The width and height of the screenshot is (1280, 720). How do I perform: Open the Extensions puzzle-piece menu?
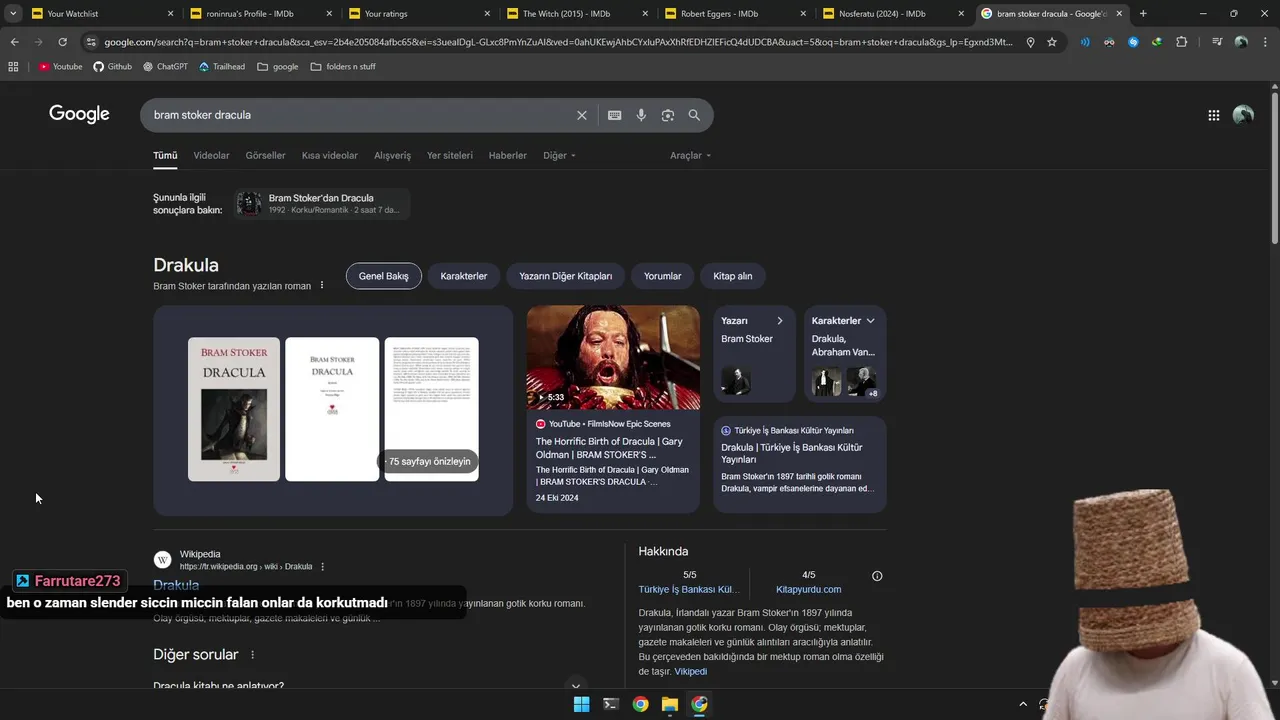1182,42
